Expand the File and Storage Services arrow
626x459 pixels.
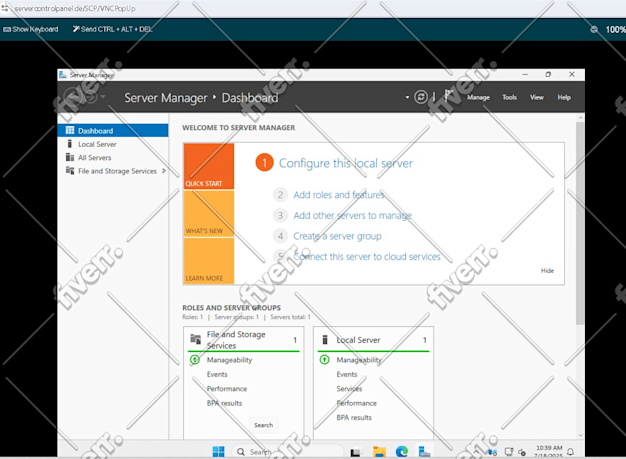point(164,171)
